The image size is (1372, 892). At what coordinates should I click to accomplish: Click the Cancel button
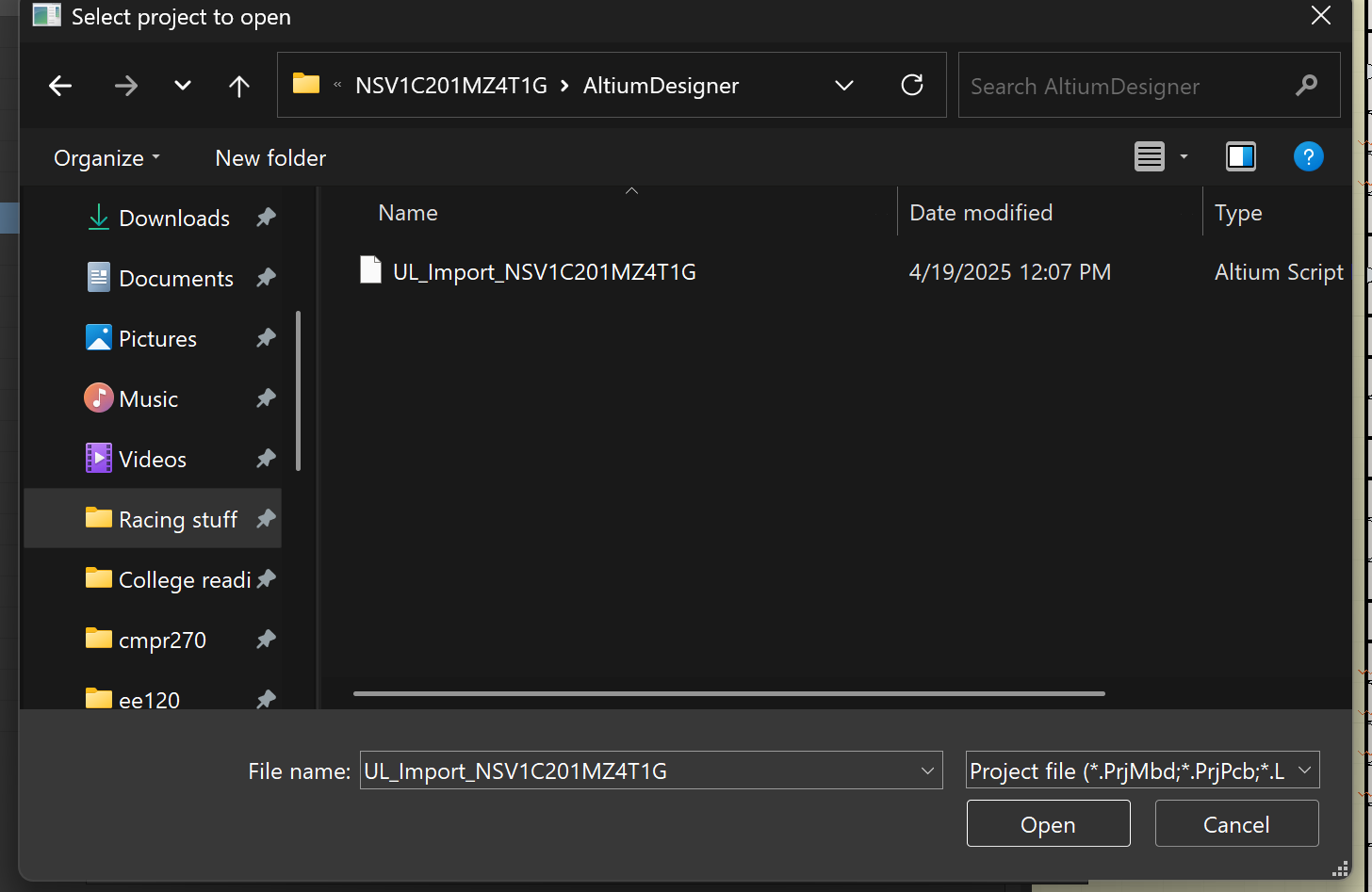click(x=1236, y=824)
